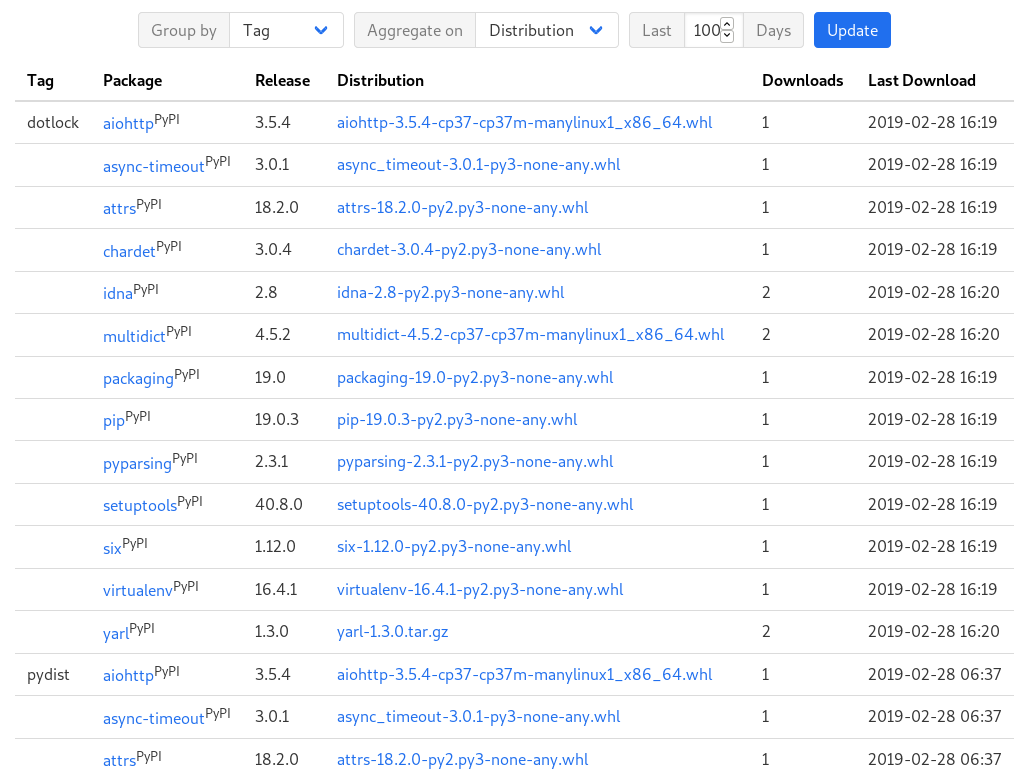Open the async-timeout package link under dotlock
This screenshot has width=1031, height=779.
coord(154,166)
